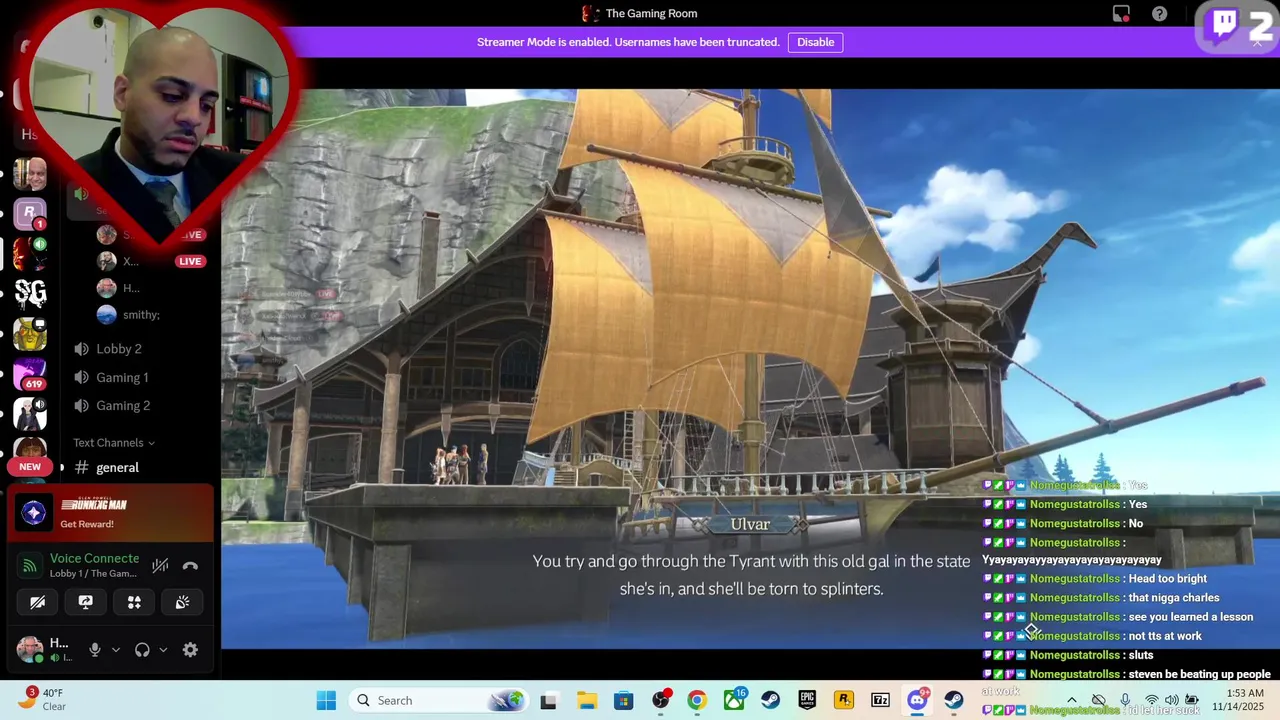
Task: Open the weather widget showing 40°F Clear
Action: point(42,700)
